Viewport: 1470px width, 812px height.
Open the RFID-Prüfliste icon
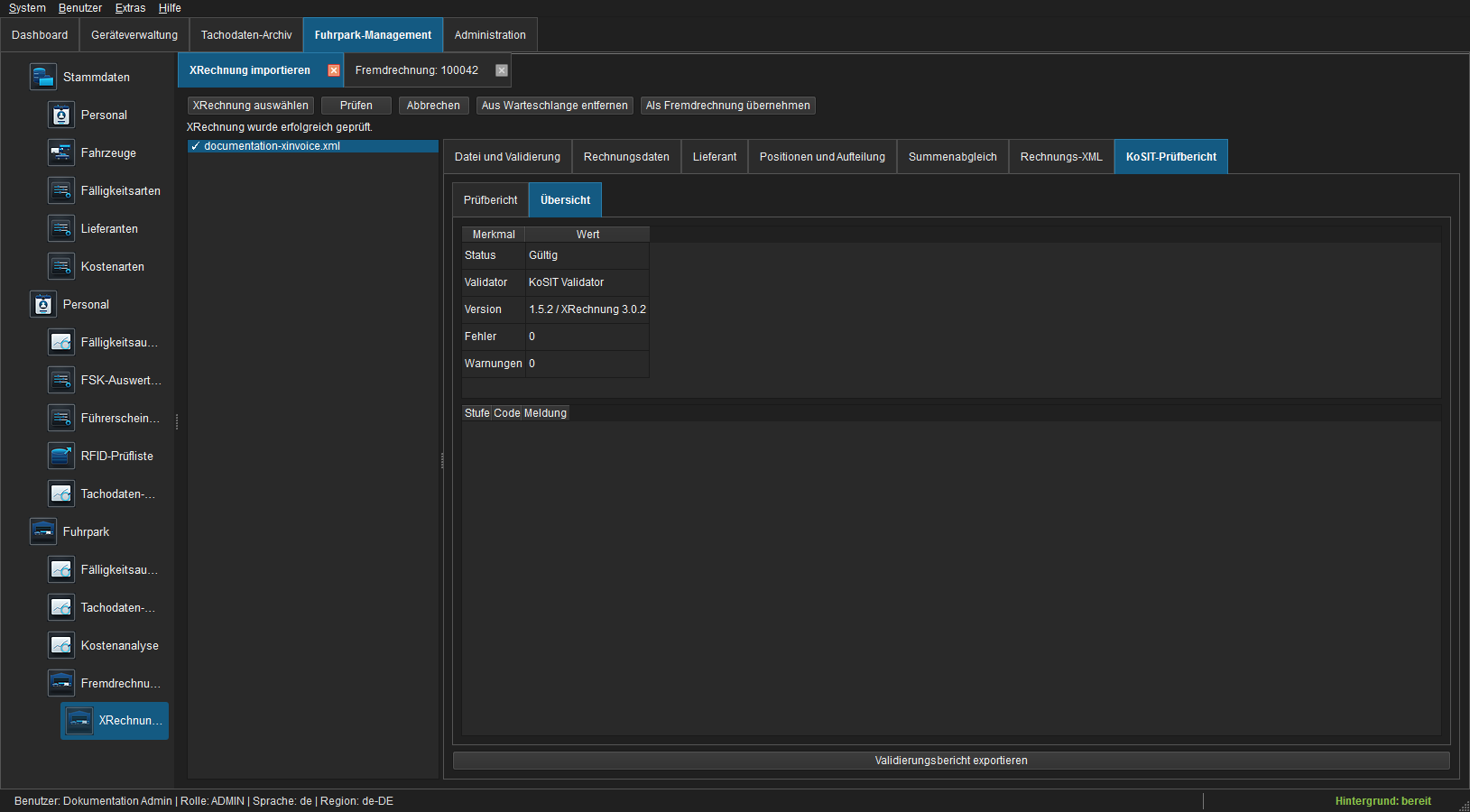tap(61, 456)
